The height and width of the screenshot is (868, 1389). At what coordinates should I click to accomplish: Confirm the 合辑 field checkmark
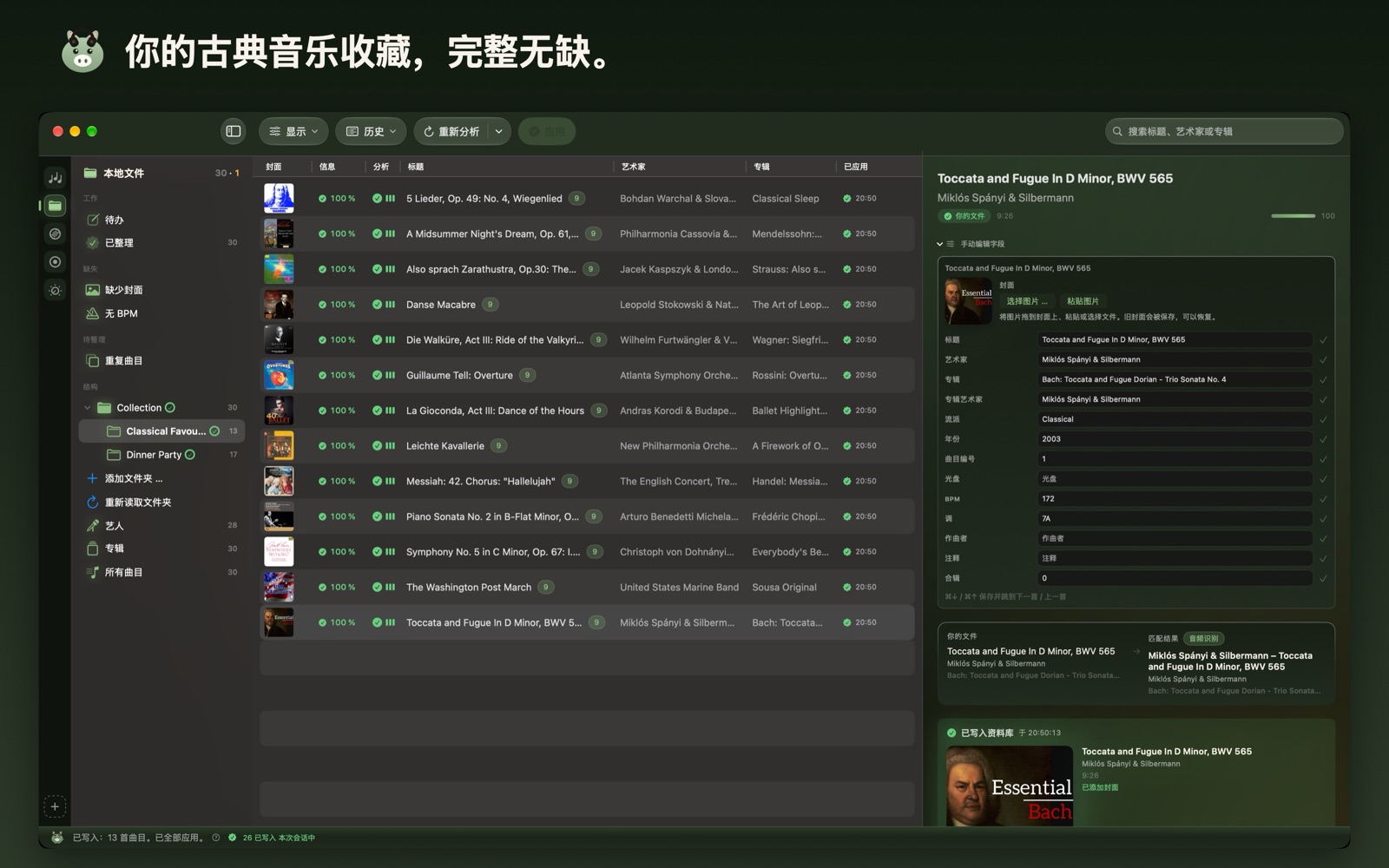tap(1323, 578)
